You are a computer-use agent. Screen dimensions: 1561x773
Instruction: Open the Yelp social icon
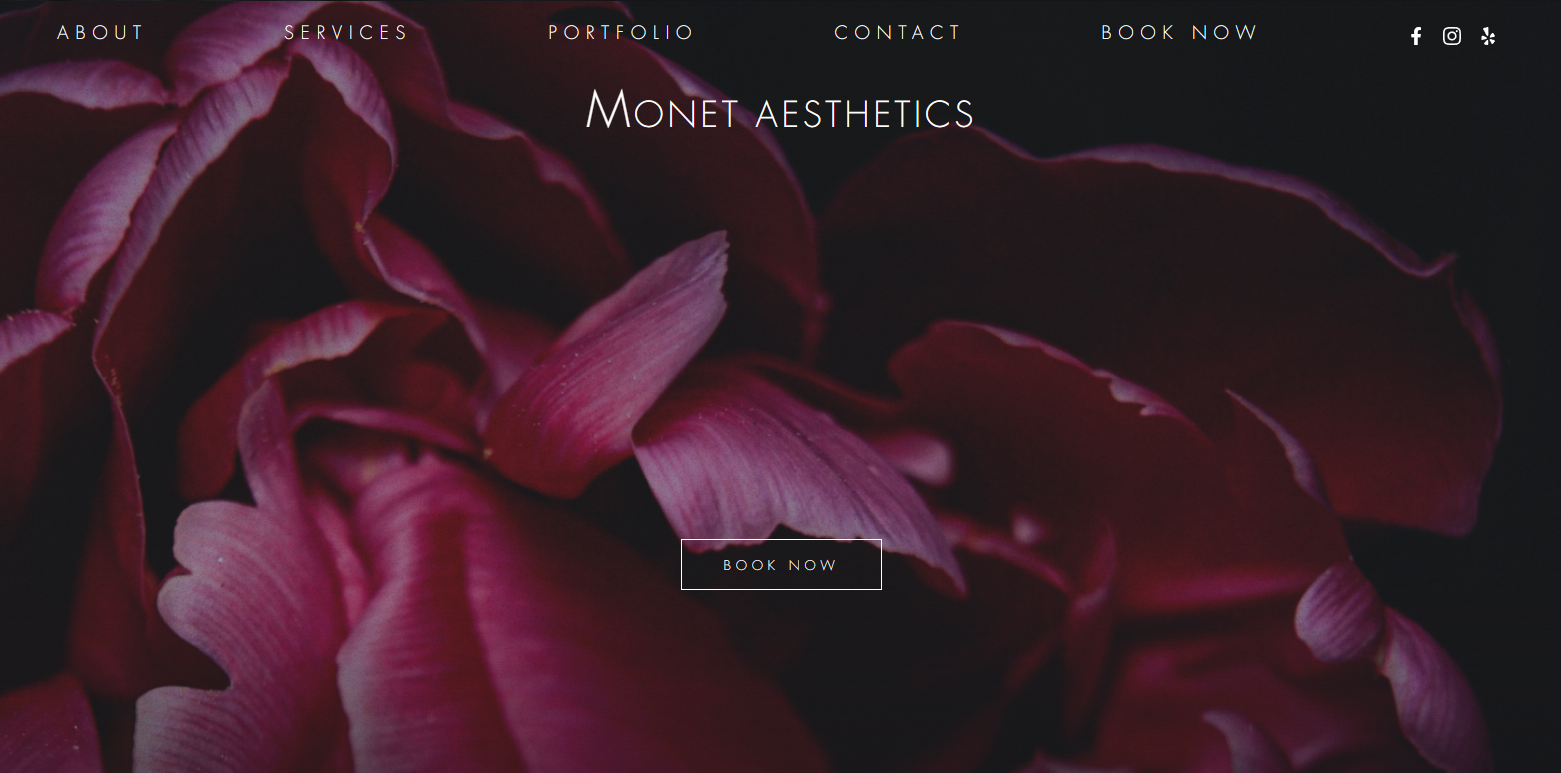click(1488, 37)
